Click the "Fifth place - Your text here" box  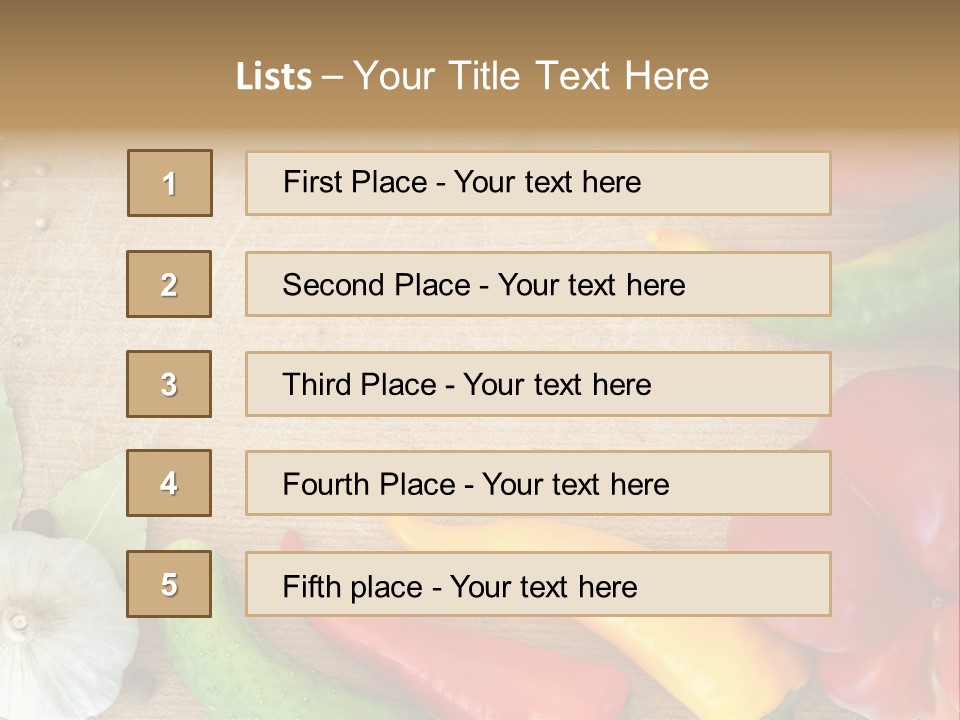(x=538, y=584)
